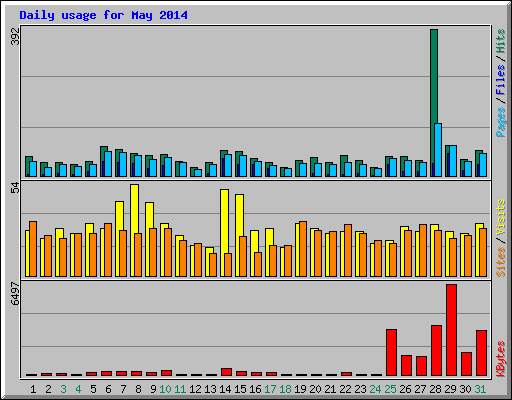Click the cyan files bar for day 28
512x400 pixels.
438,150
